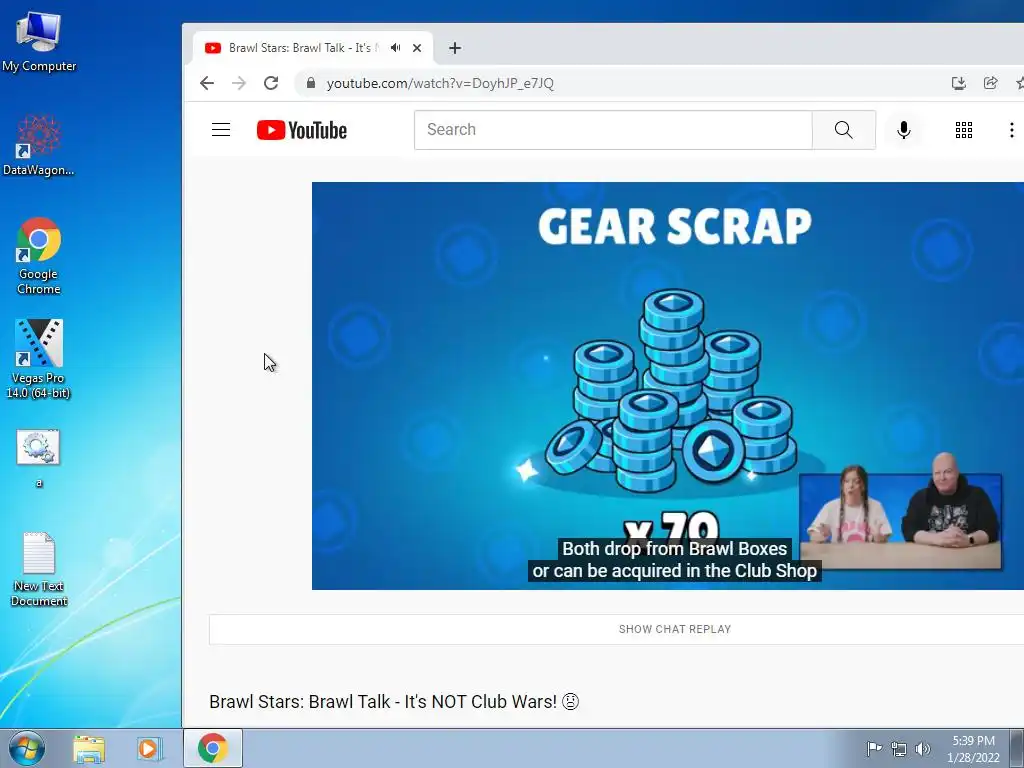Go to the YouTube home logo
Viewport: 1024px width, 768px height.
tap(302, 130)
